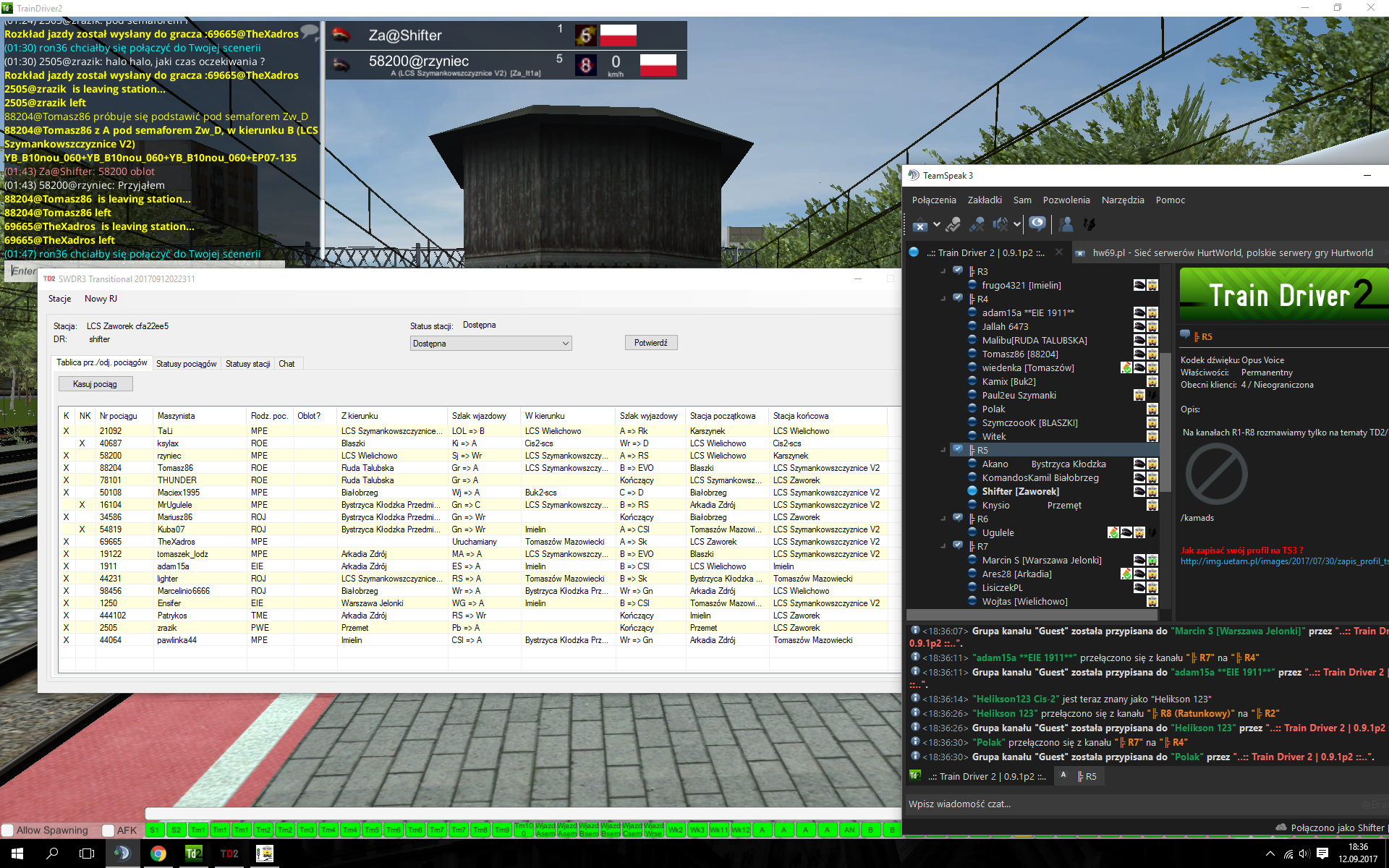
Task: Toggle subscription checkmark for channel R6
Action: [x=958, y=518]
